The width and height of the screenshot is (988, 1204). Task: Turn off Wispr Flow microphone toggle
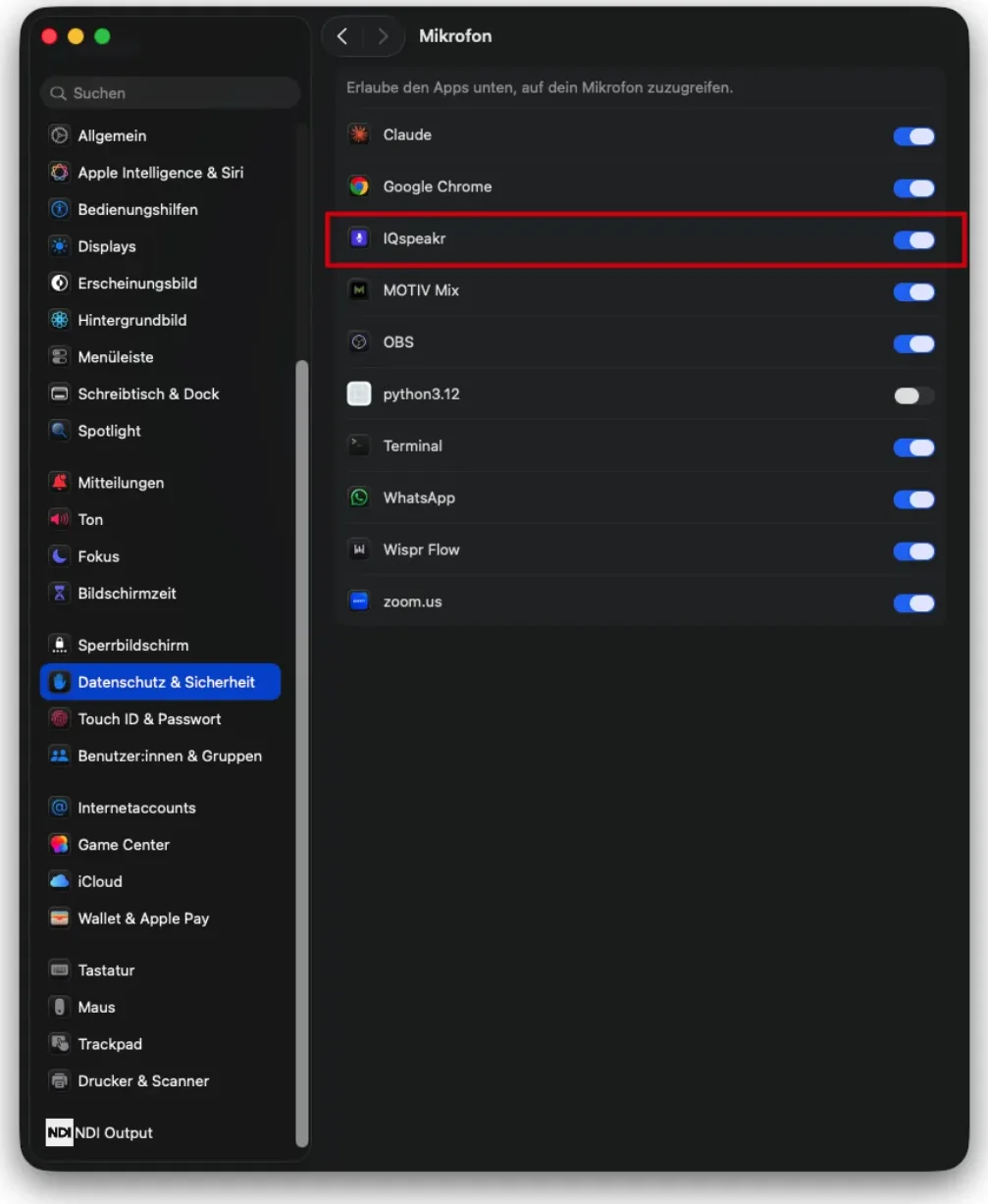pos(913,551)
